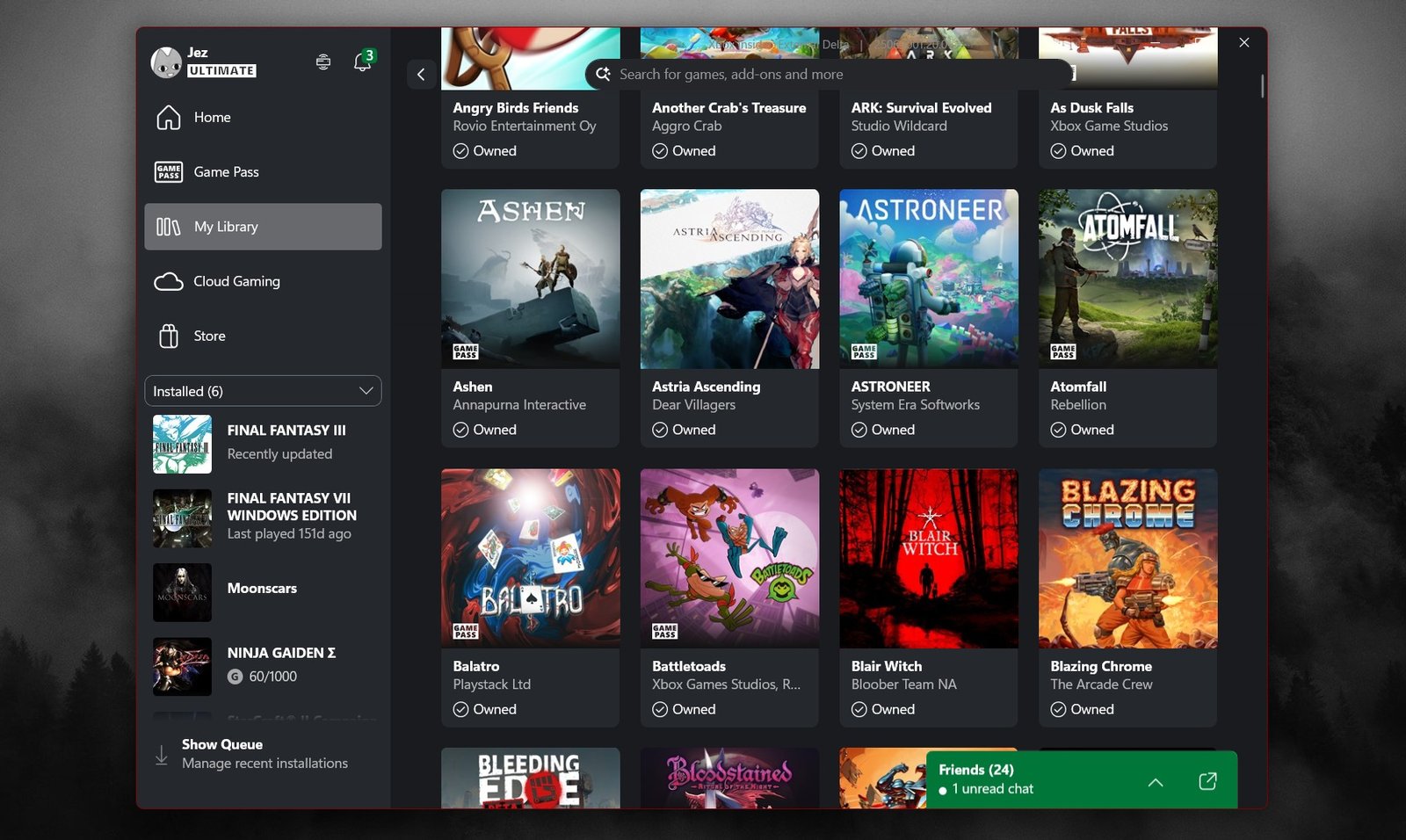Open Cloud Gaming from the sidebar
The width and height of the screenshot is (1406, 840).
coord(236,281)
